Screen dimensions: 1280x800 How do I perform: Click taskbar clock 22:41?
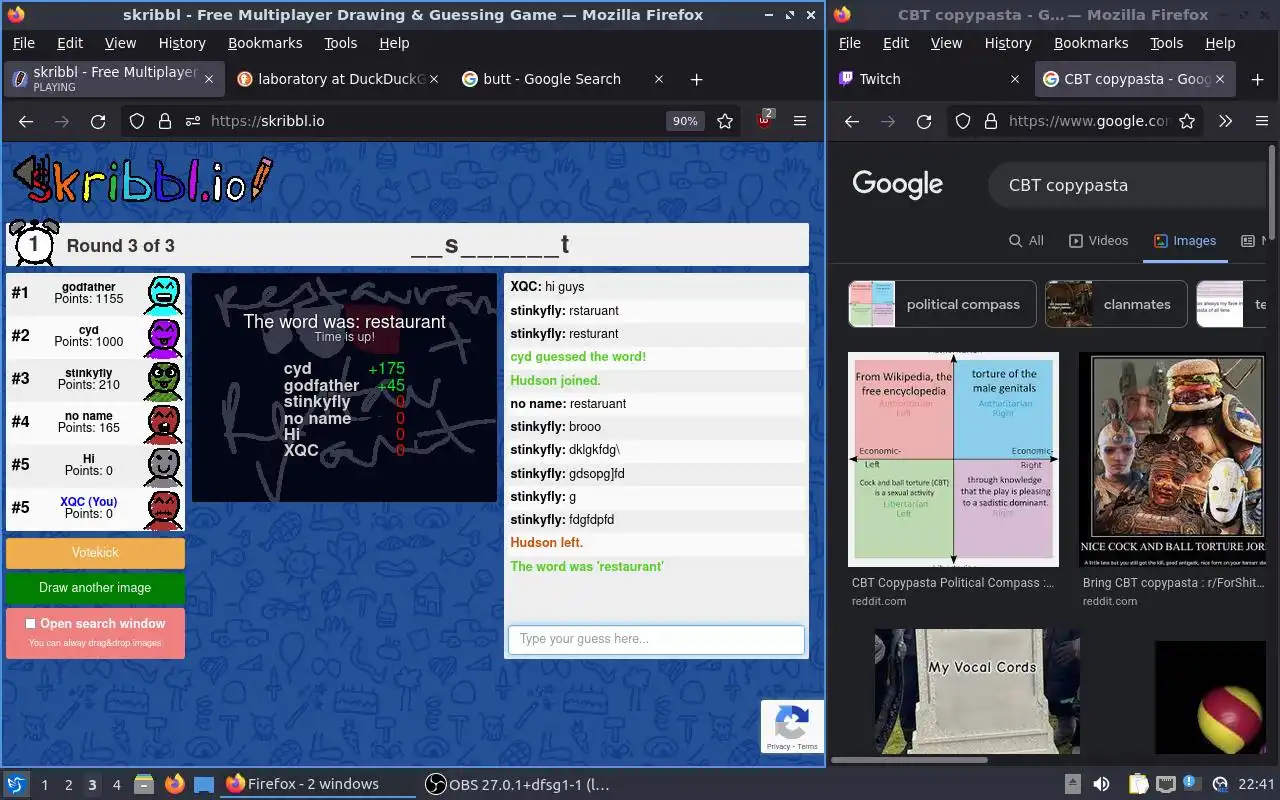coord(1257,784)
